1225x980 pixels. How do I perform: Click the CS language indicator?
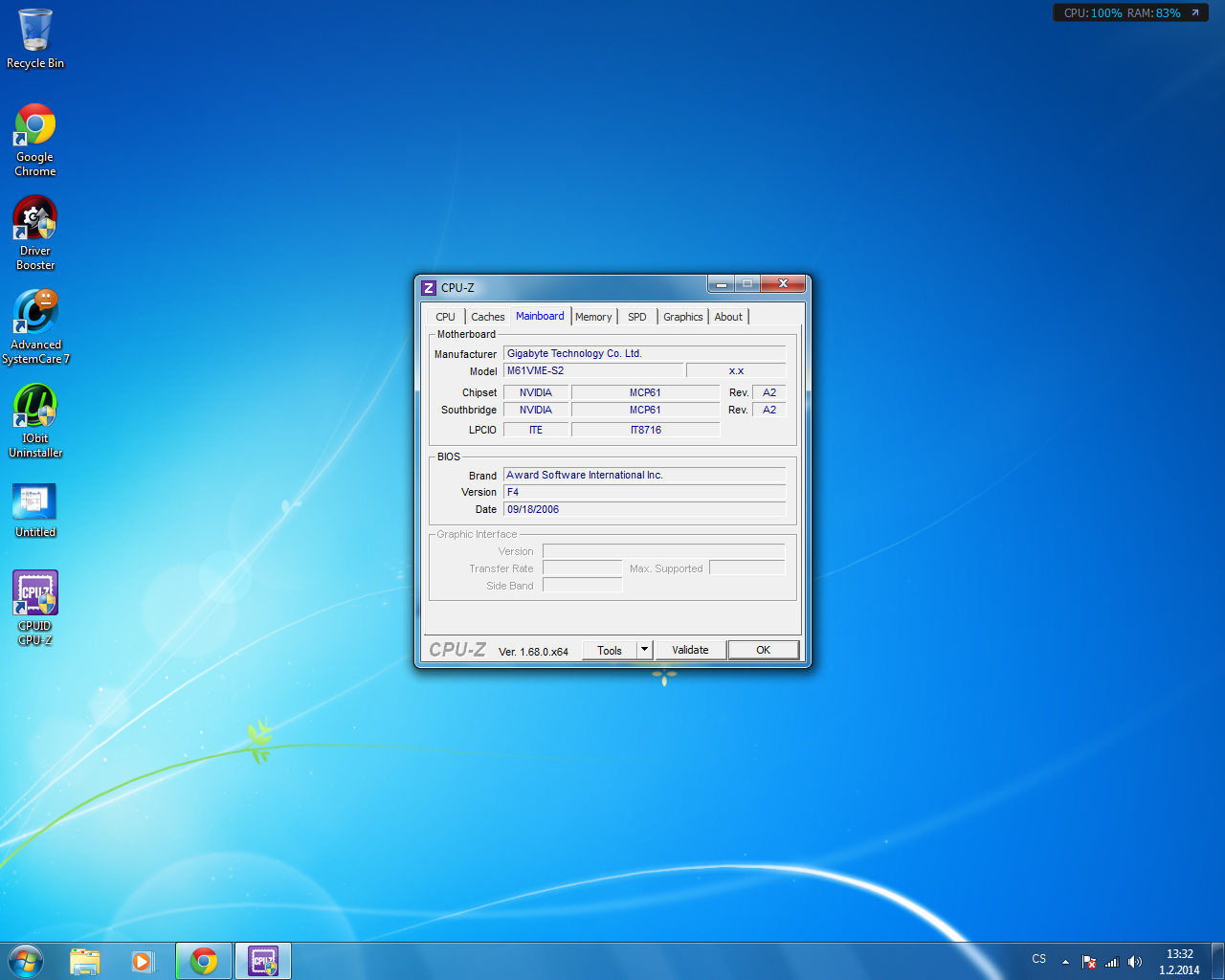tap(1039, 959)
